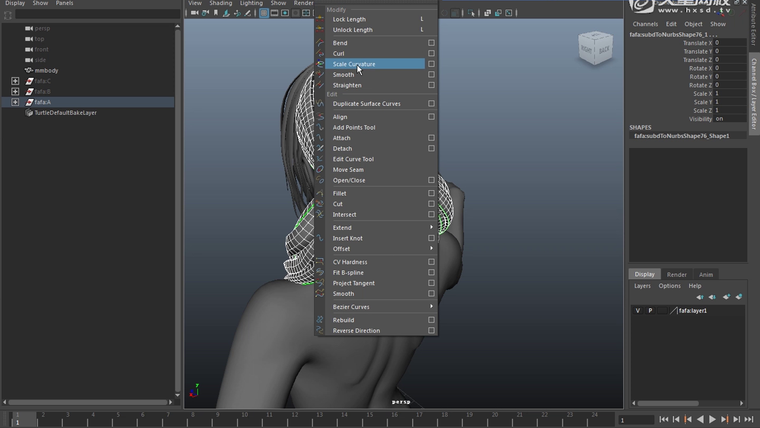The width and height of the screenshot is (760, 428).
Task: Expand the fafa:A tree node
Action: 15,102
